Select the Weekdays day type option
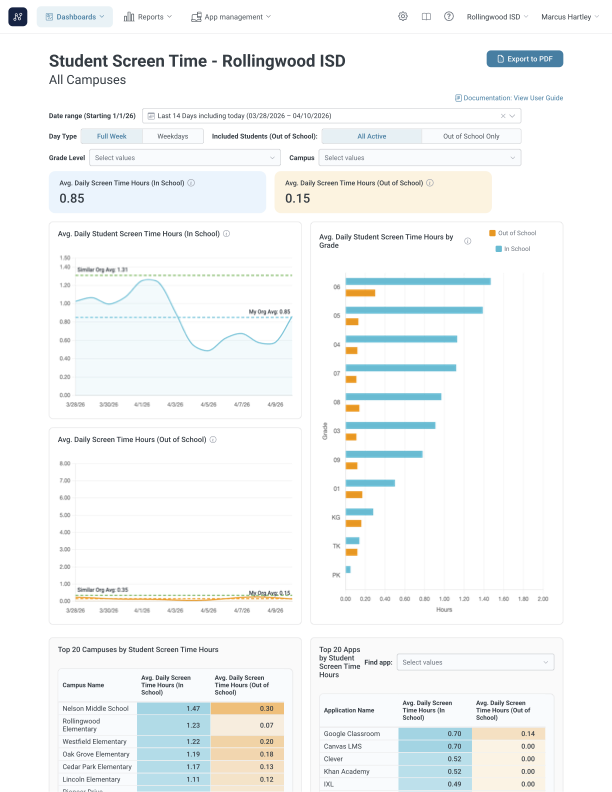 172,136
